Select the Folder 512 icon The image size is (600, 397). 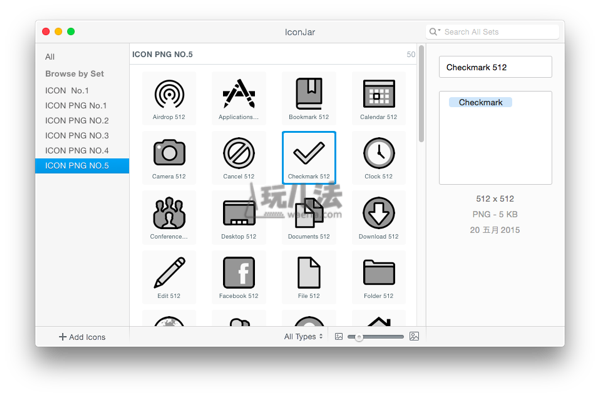pyautogui.click(x=378, y=277)
